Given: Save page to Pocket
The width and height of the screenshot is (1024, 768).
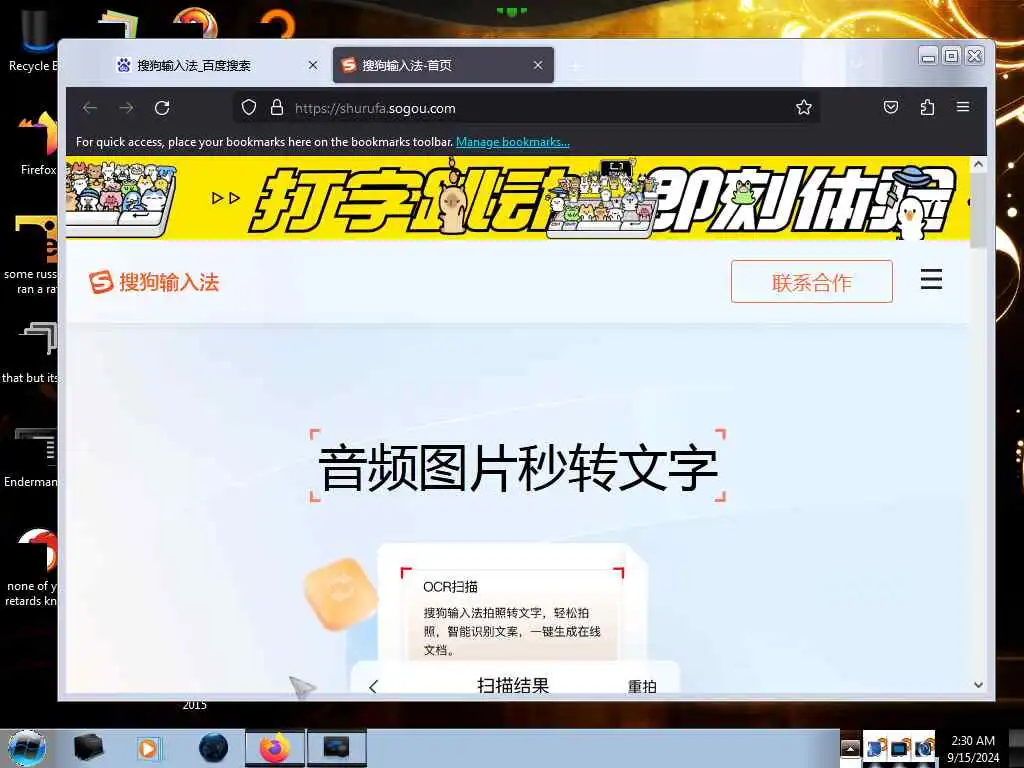Looking at the screenshot, I should point(891,107).
